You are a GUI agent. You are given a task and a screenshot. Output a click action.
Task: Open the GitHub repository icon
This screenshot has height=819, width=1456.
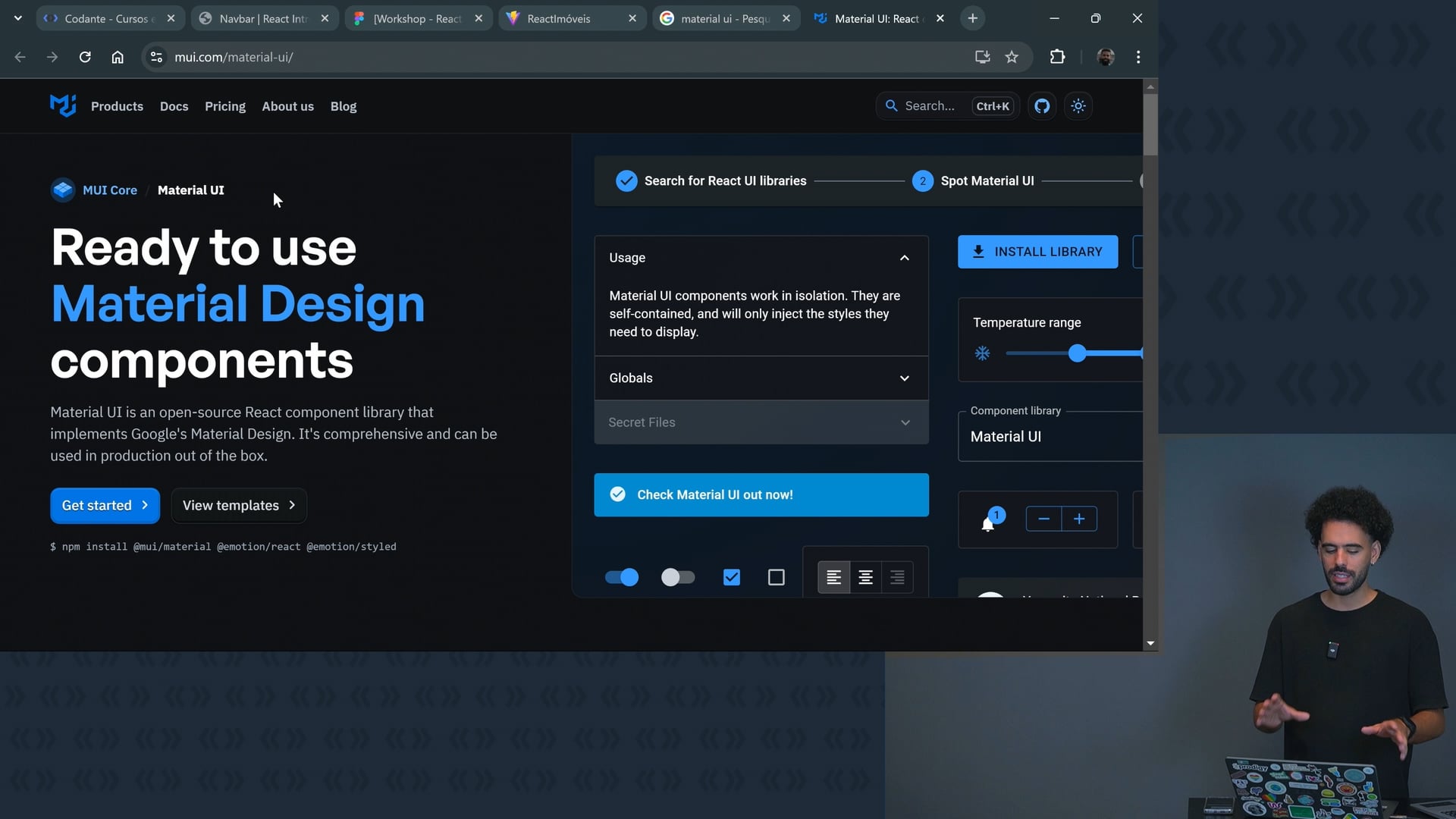1042,106
